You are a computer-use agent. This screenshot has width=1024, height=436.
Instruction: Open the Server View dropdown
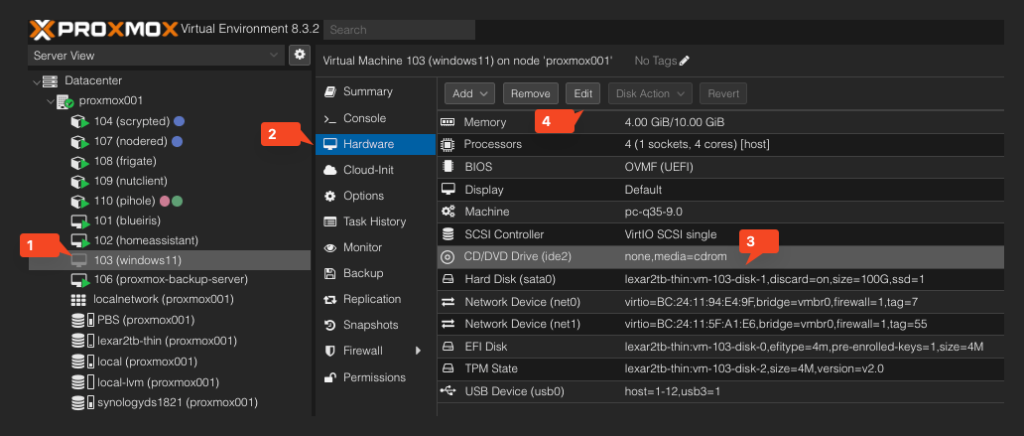pos(156,55)
